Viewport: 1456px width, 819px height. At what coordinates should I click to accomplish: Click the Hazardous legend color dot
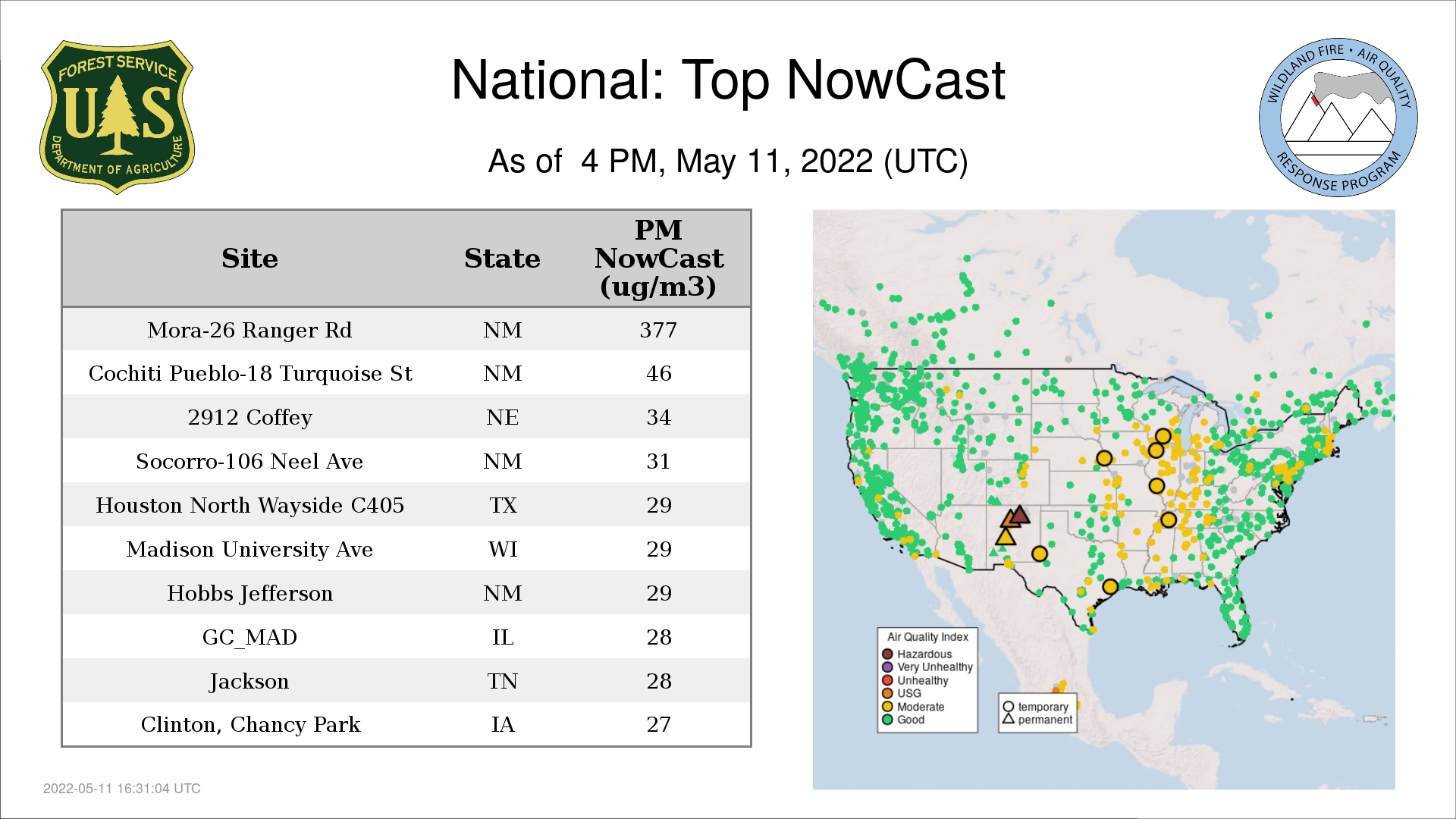click(x=887, y=654)
